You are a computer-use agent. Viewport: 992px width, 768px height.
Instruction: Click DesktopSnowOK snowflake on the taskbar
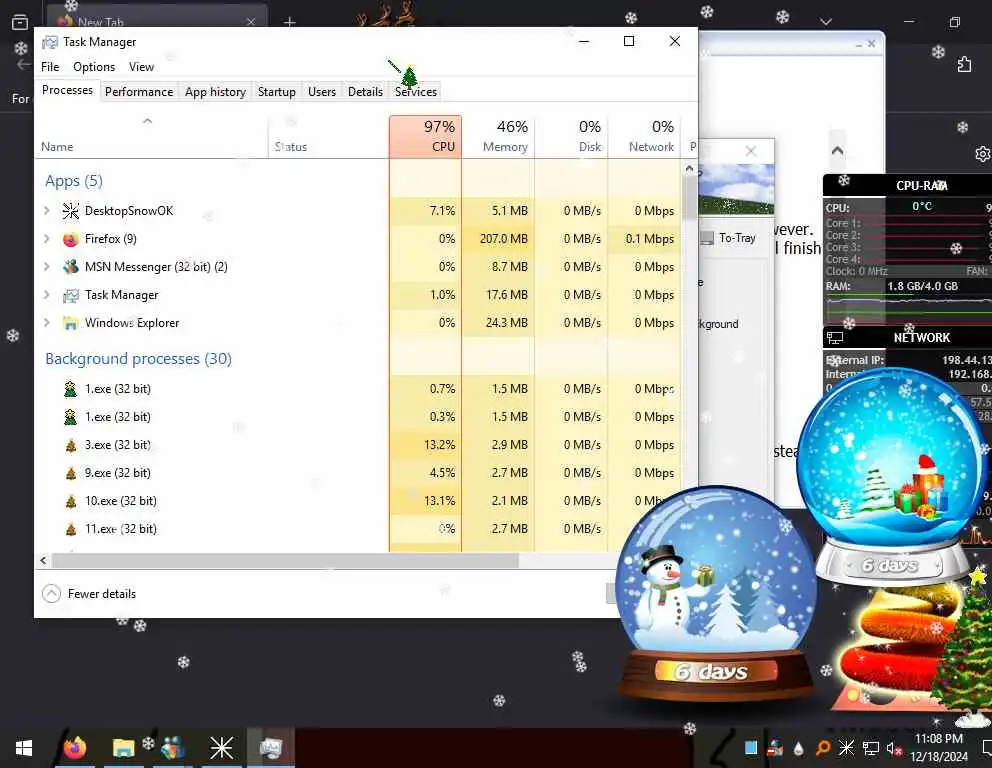[x=221, y=748]
